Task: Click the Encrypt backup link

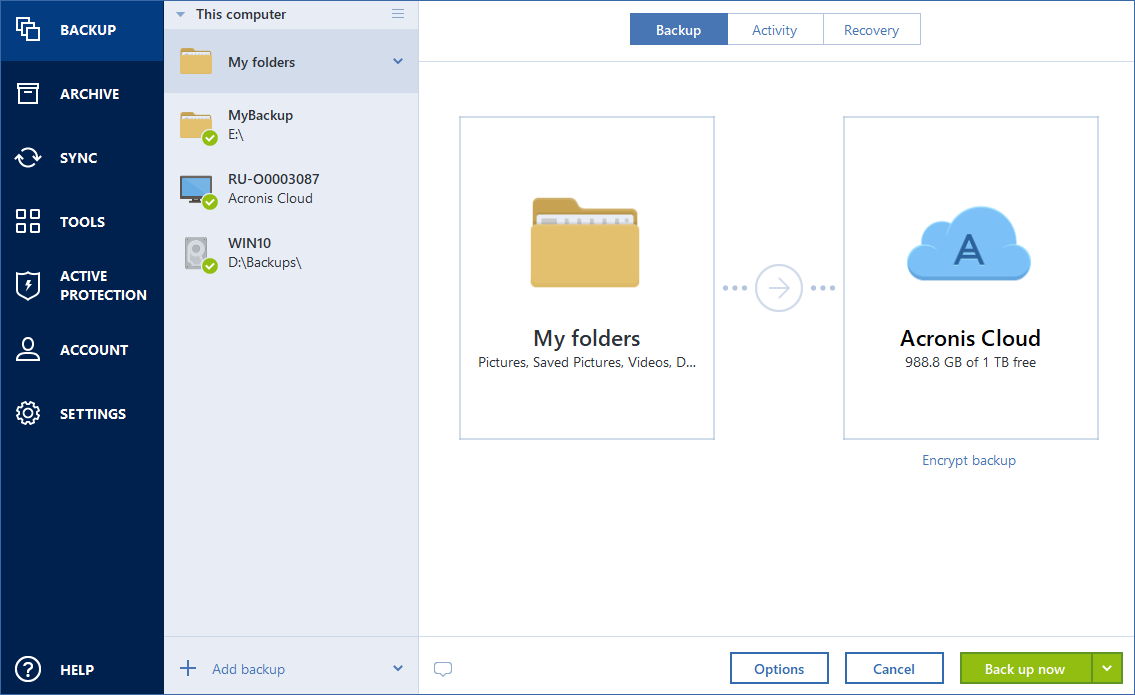Action: pos(968,460)
